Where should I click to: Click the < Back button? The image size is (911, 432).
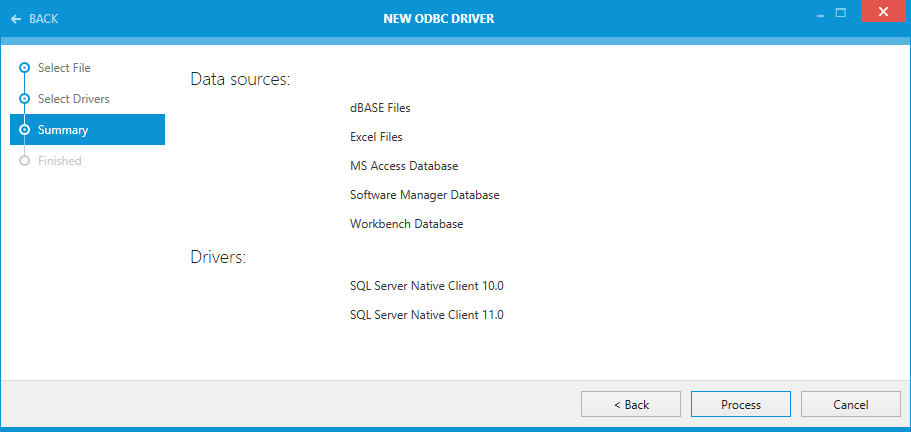pyautogui.click(x=631, y=405)
